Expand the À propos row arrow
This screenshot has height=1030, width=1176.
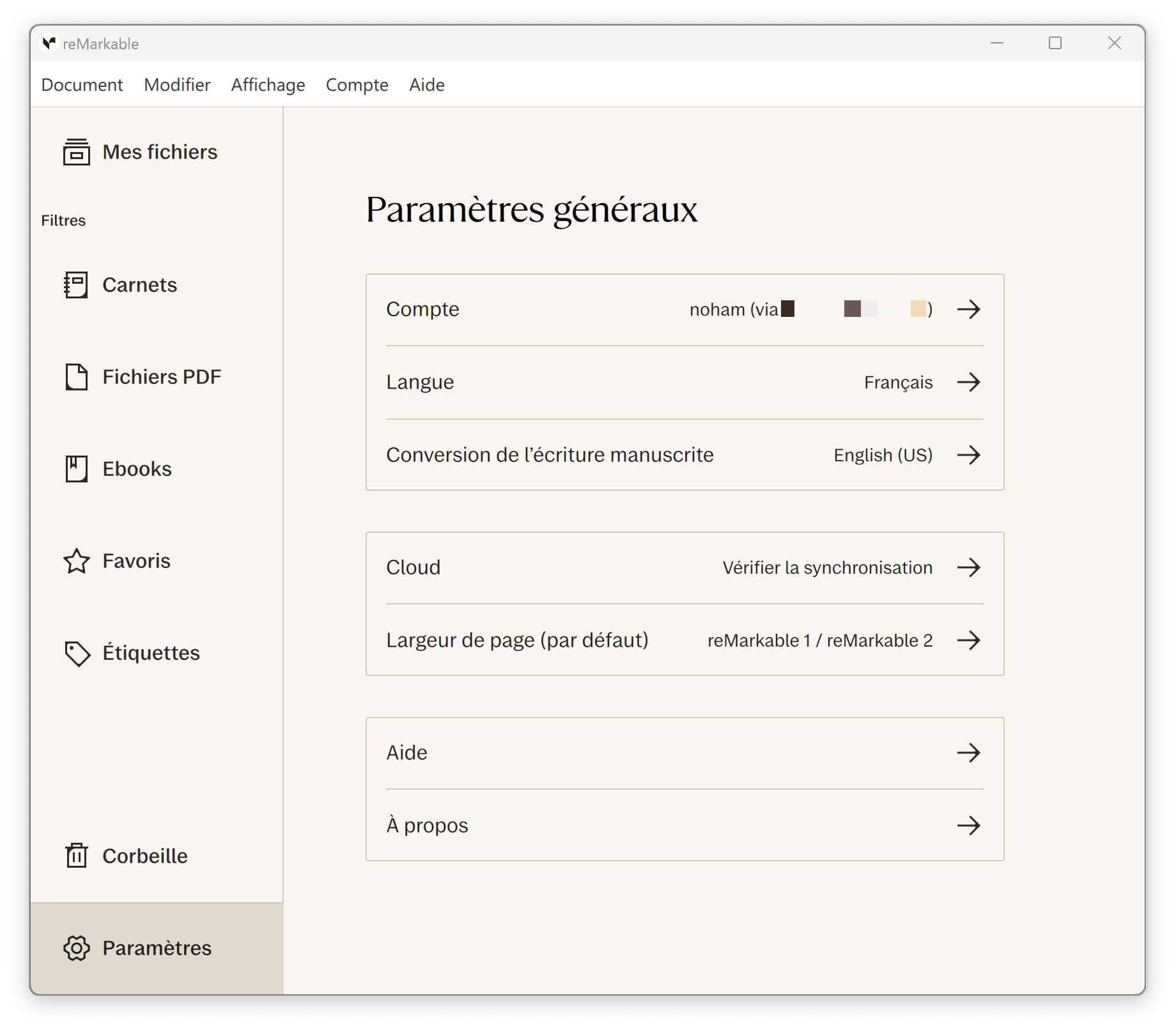969,826
